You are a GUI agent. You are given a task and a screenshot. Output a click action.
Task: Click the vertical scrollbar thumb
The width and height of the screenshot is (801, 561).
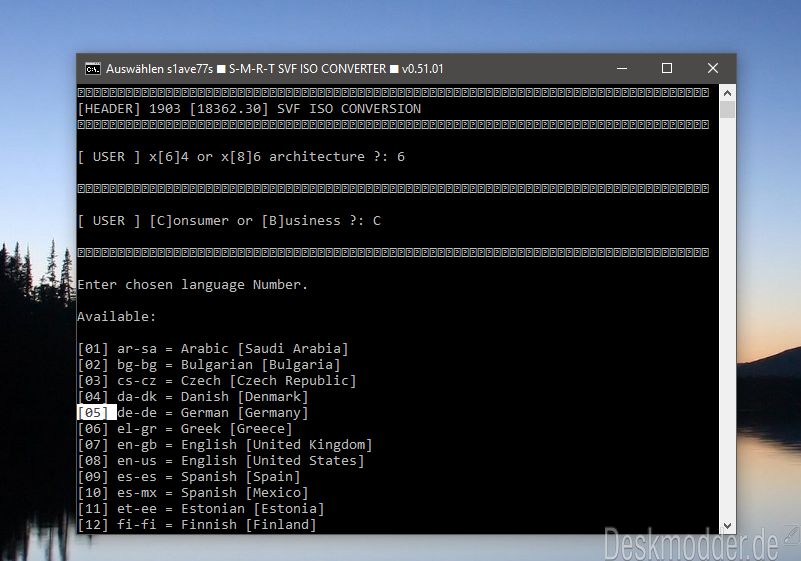[727, 109]
